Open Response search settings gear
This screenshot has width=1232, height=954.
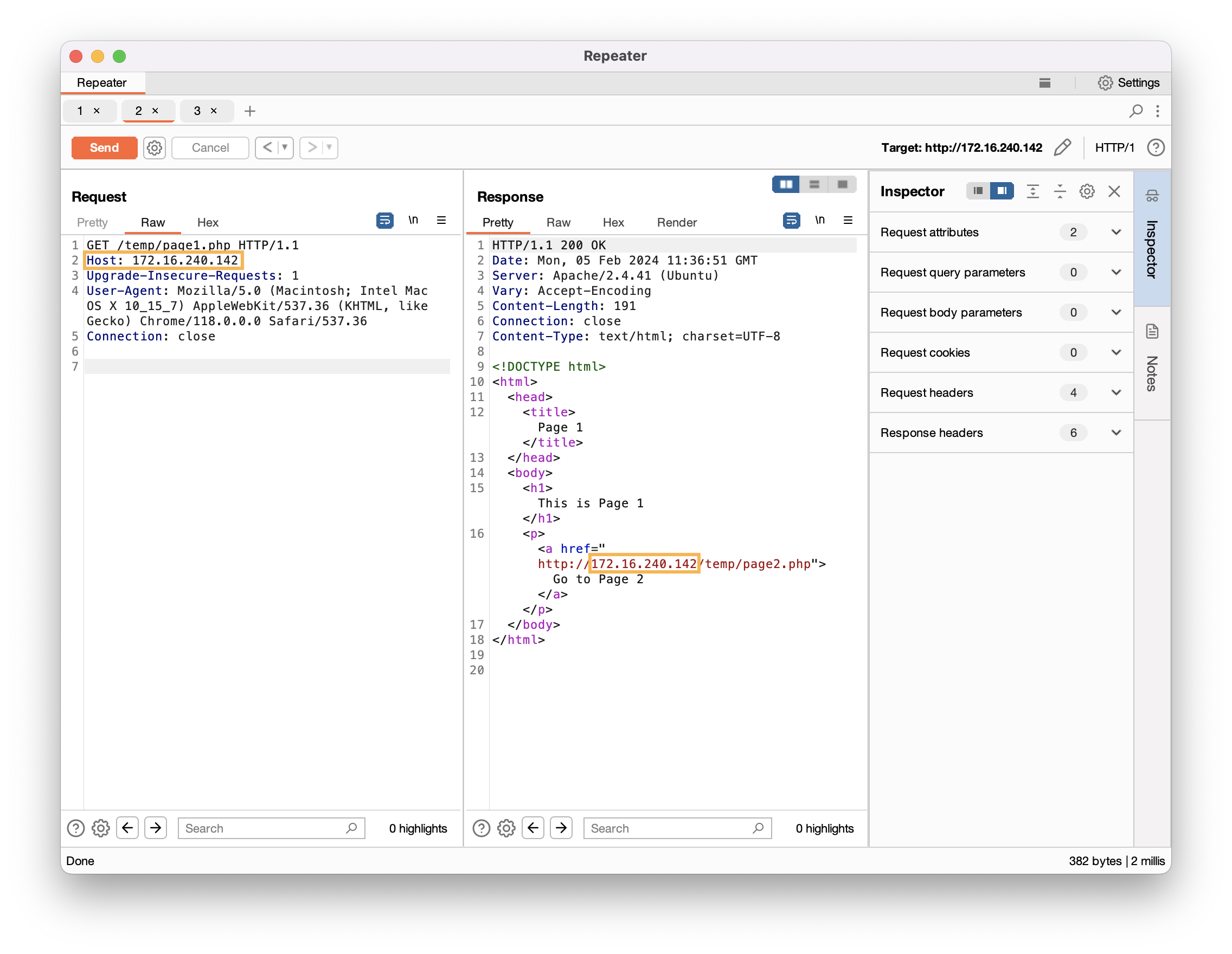coord(506,828)
